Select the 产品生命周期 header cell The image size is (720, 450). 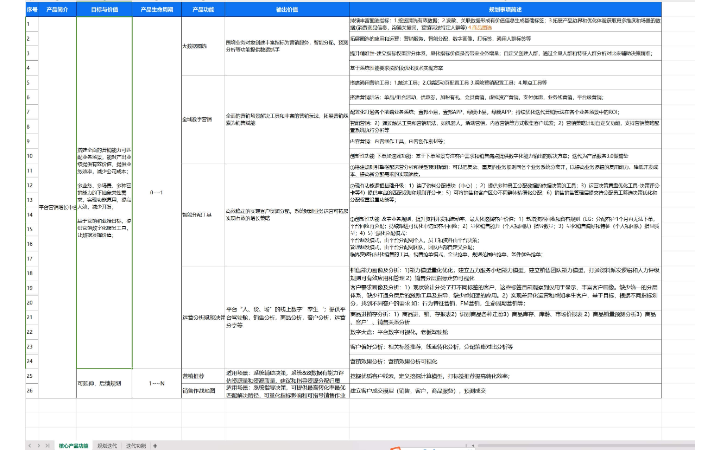click(x=157, y=9)
